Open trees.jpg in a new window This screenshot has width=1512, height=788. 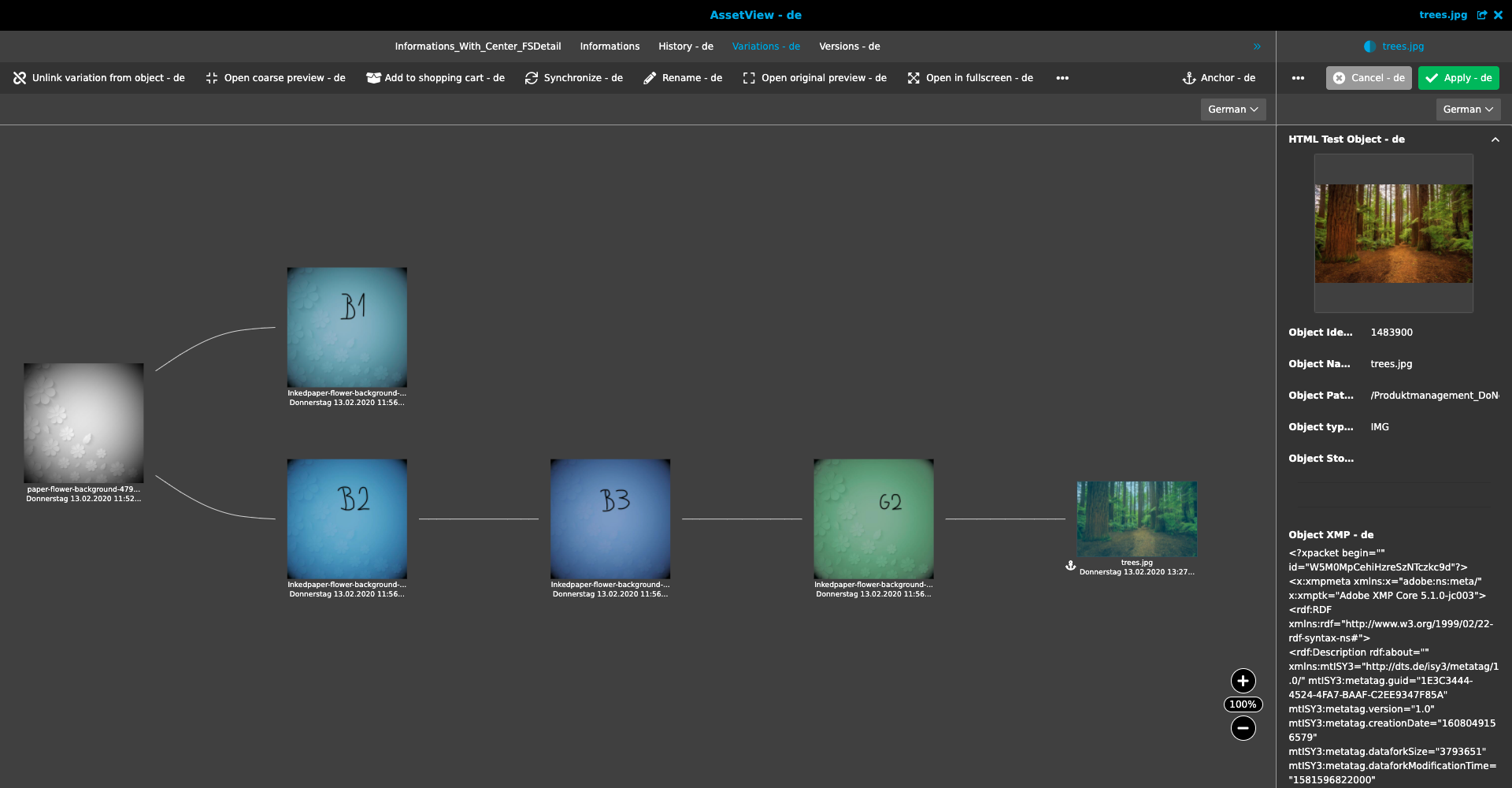(x=1481, y=15)
